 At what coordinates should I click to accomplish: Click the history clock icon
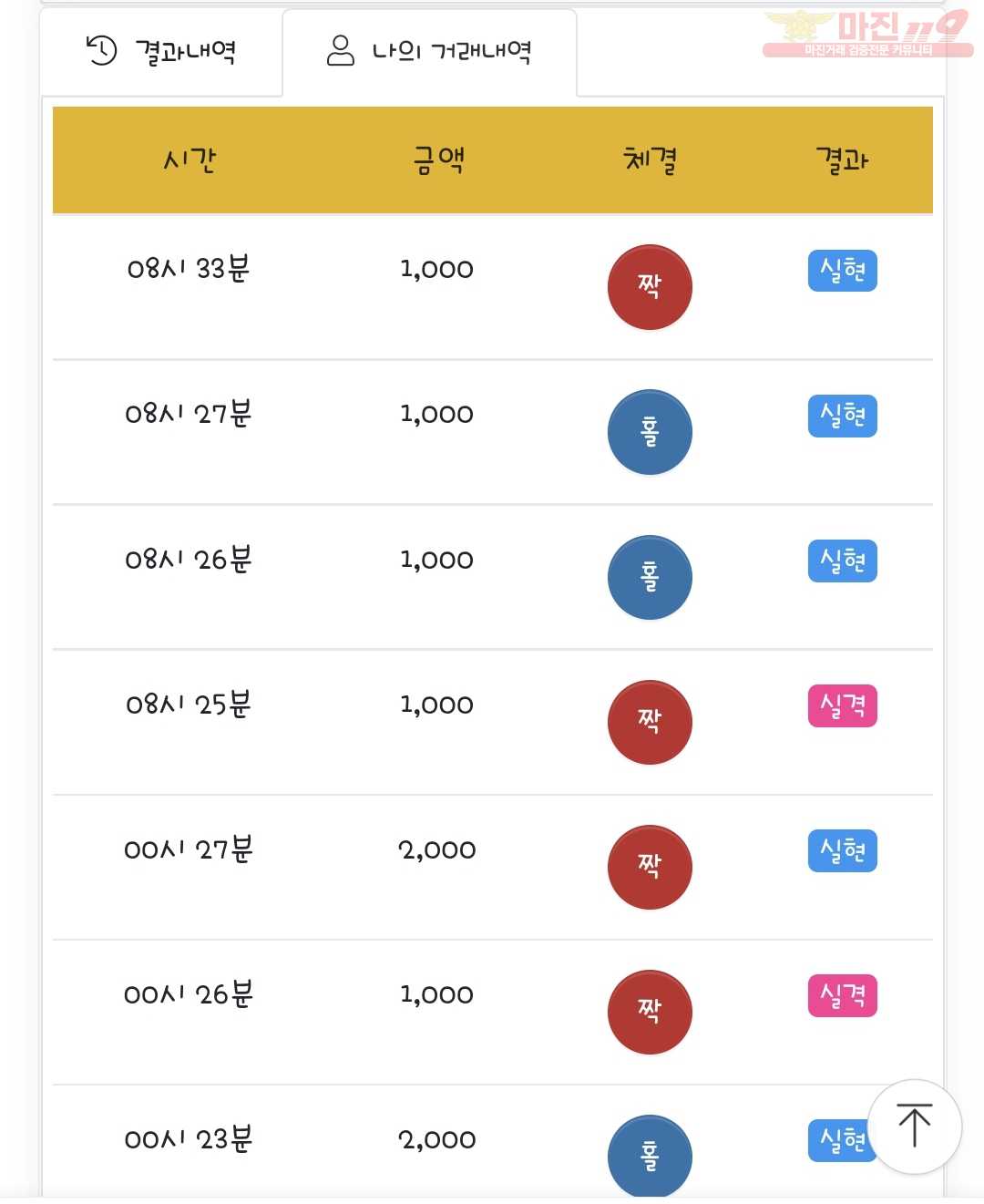[x=101, y=50]
